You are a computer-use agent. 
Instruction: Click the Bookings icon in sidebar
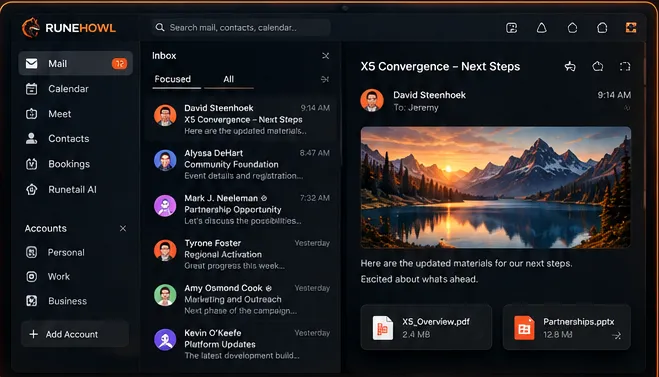[x=32, y=164]
